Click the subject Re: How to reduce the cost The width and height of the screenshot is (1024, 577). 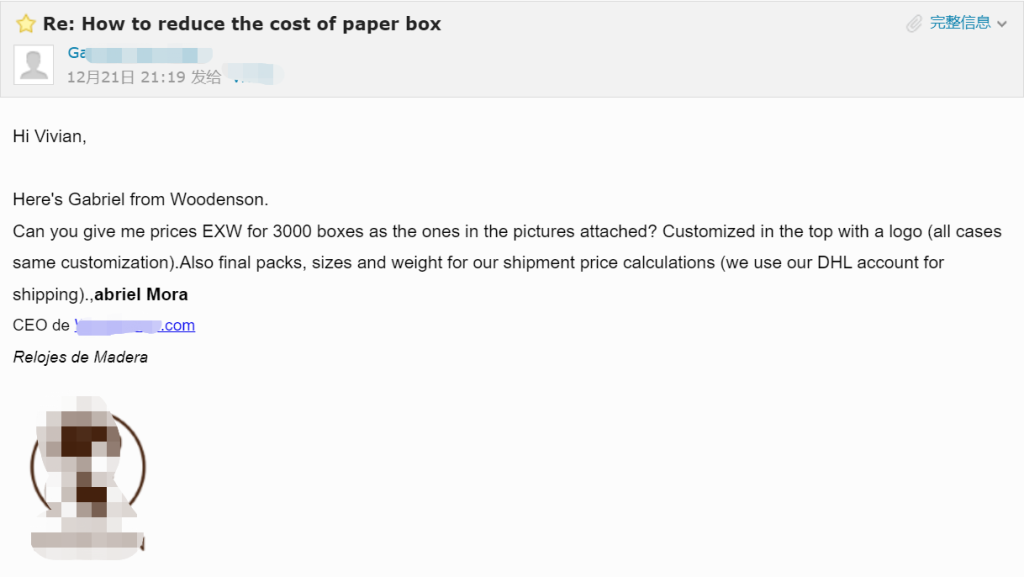click(x=242, y=24)
